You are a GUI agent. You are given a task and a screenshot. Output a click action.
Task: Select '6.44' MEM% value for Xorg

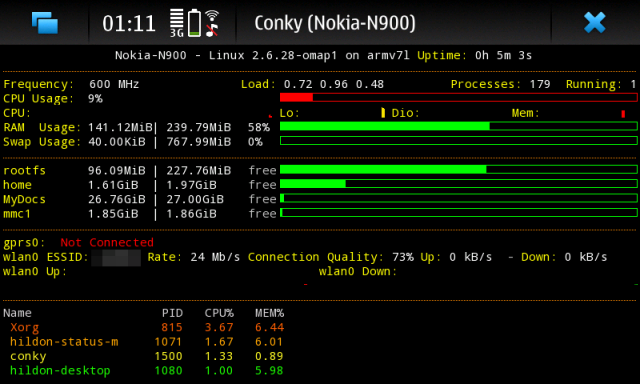click(x=269, y=328)
